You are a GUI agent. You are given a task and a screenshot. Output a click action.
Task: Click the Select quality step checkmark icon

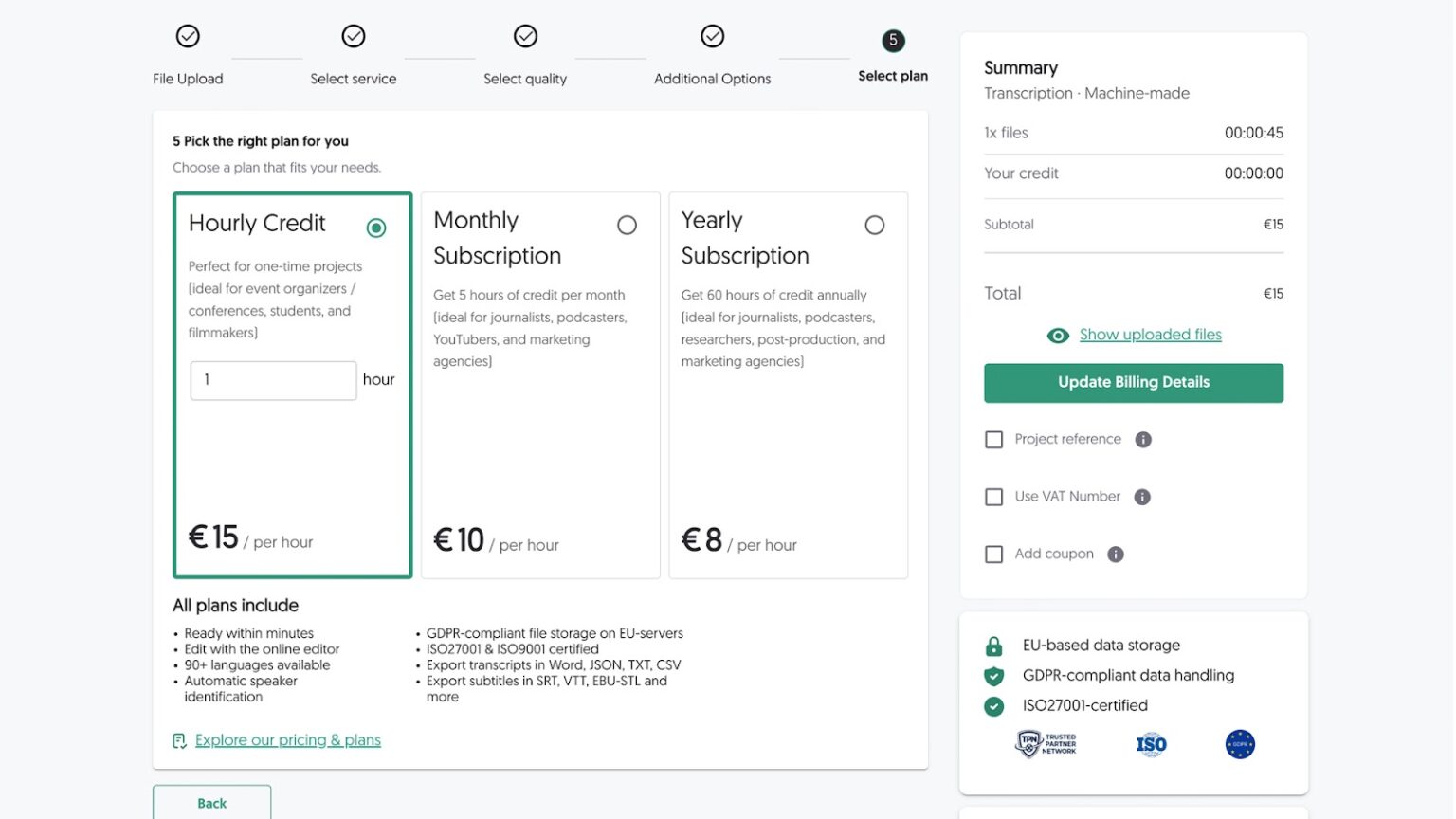coord(525,35)
